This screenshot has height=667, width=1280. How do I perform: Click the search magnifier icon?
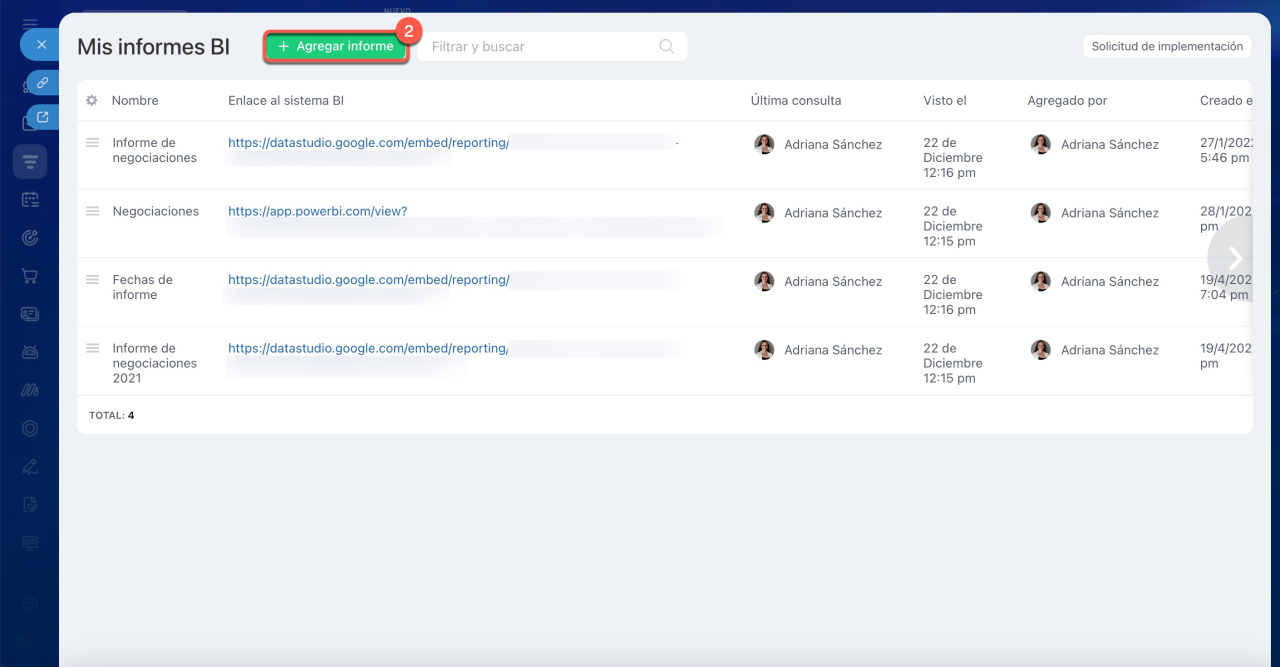667,46
